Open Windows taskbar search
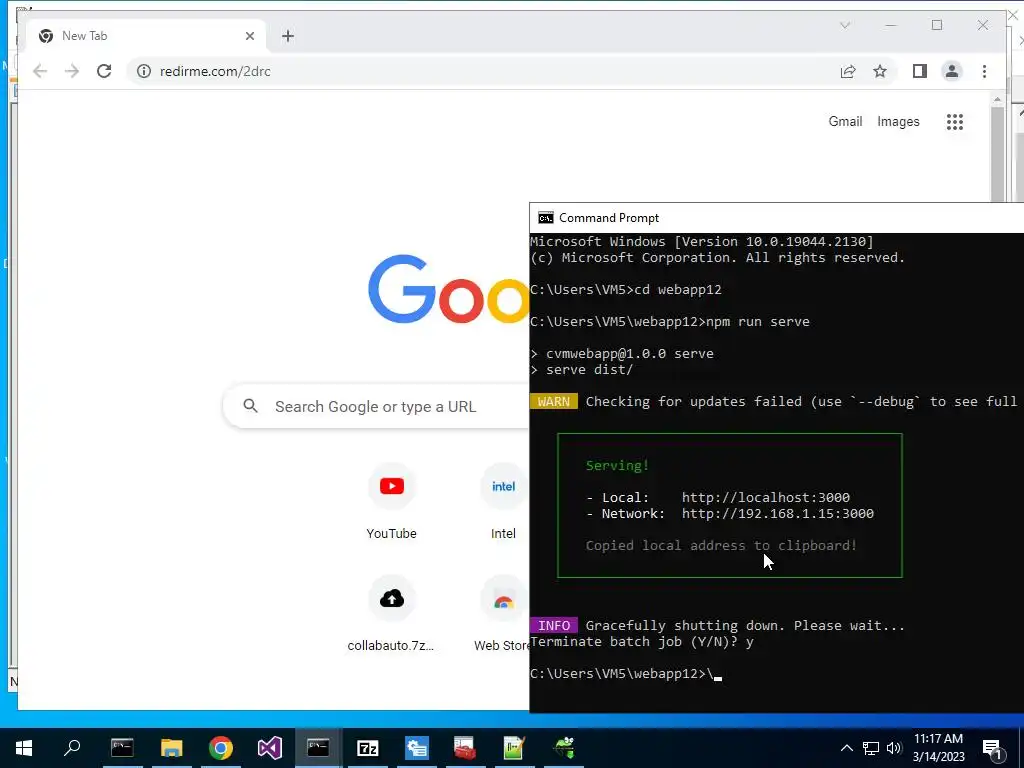 72,748
